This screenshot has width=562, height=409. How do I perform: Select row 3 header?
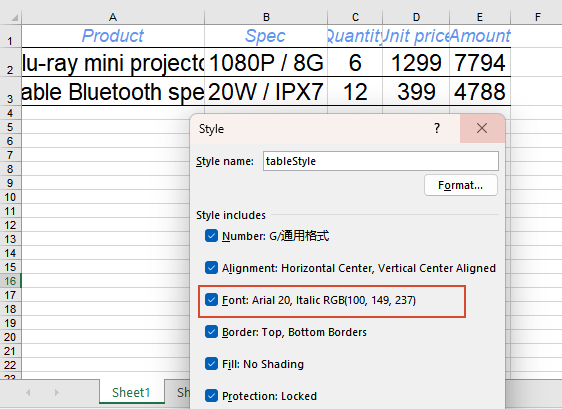click(10, 92)
